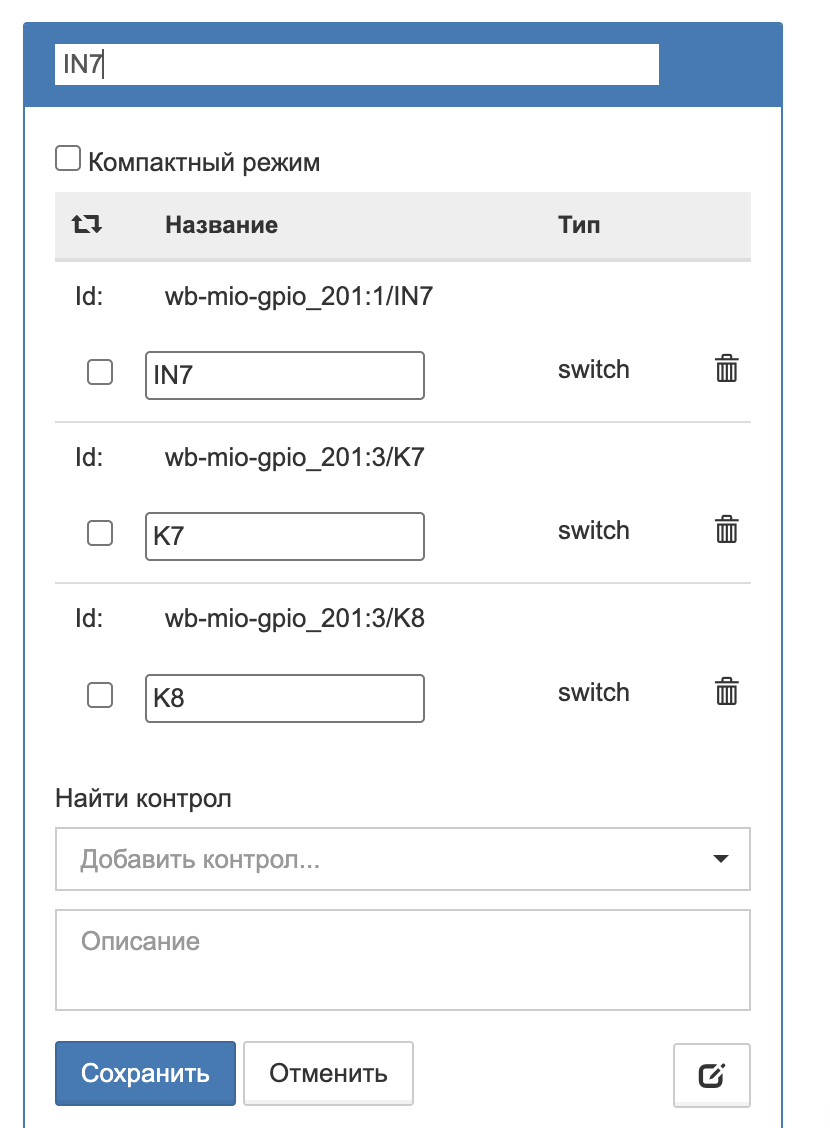Click trash icon for K7 control

coord(726,530)
